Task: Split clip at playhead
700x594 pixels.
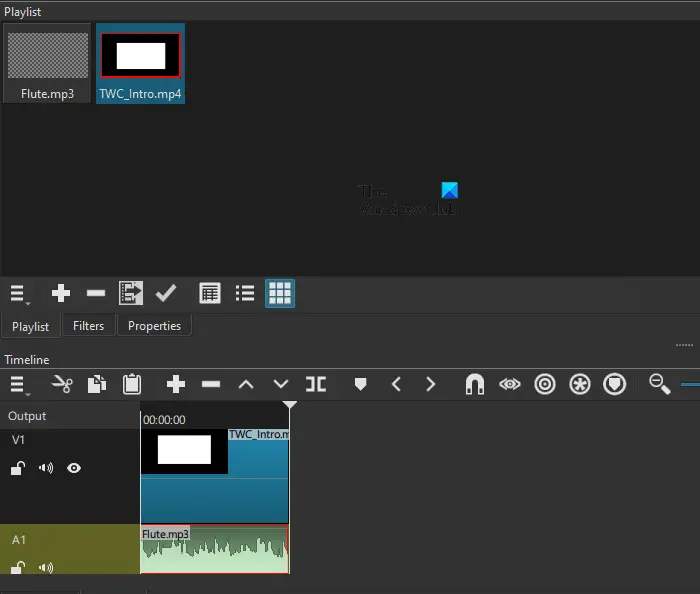Action: tap(316, 384)
